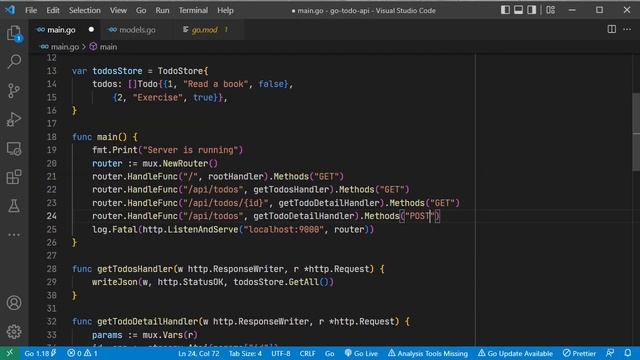Open the Remote Explorer view
This screenshot has height=360, width=640.
(x=14, y=149)
